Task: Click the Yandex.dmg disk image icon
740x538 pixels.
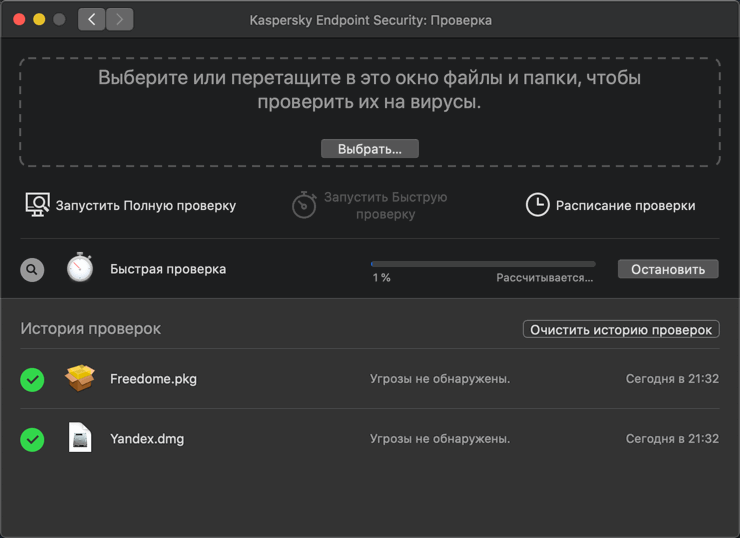Action: 80,438
